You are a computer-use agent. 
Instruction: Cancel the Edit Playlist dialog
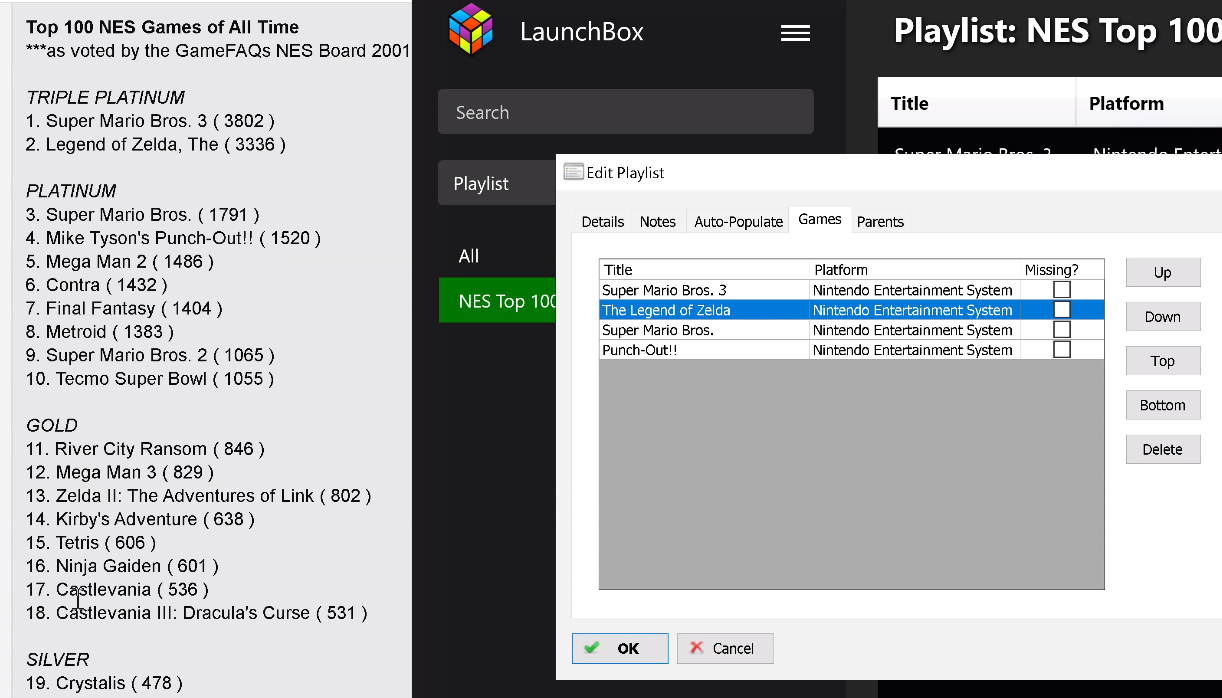click(x=724, y=648)
